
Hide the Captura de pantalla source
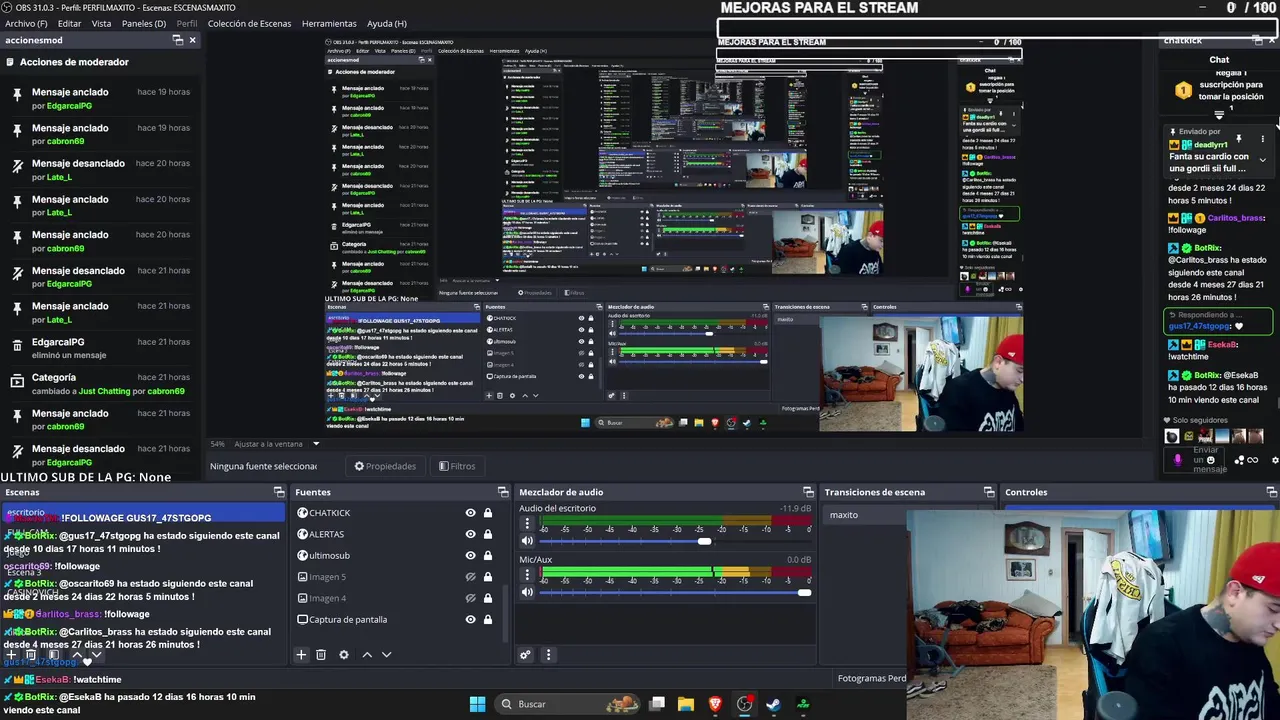tap(470, 619)
